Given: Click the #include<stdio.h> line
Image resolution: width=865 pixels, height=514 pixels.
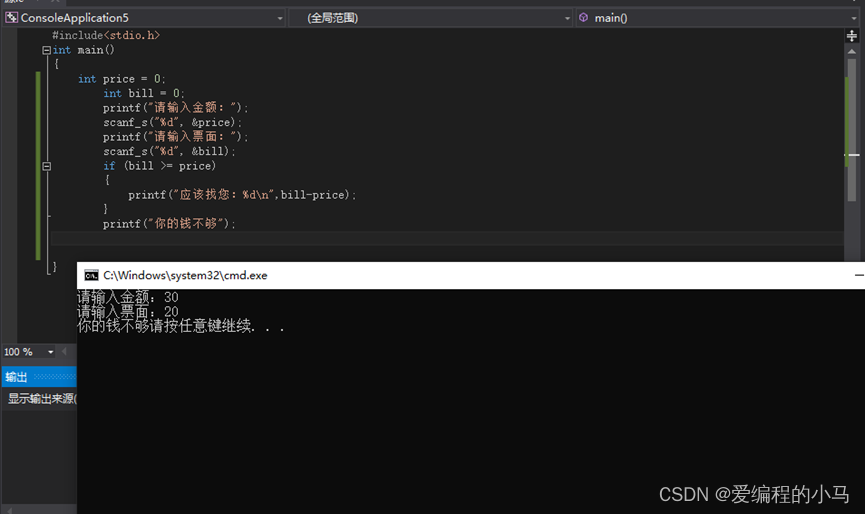Looking at the screenshot, I should pos(106,35).
